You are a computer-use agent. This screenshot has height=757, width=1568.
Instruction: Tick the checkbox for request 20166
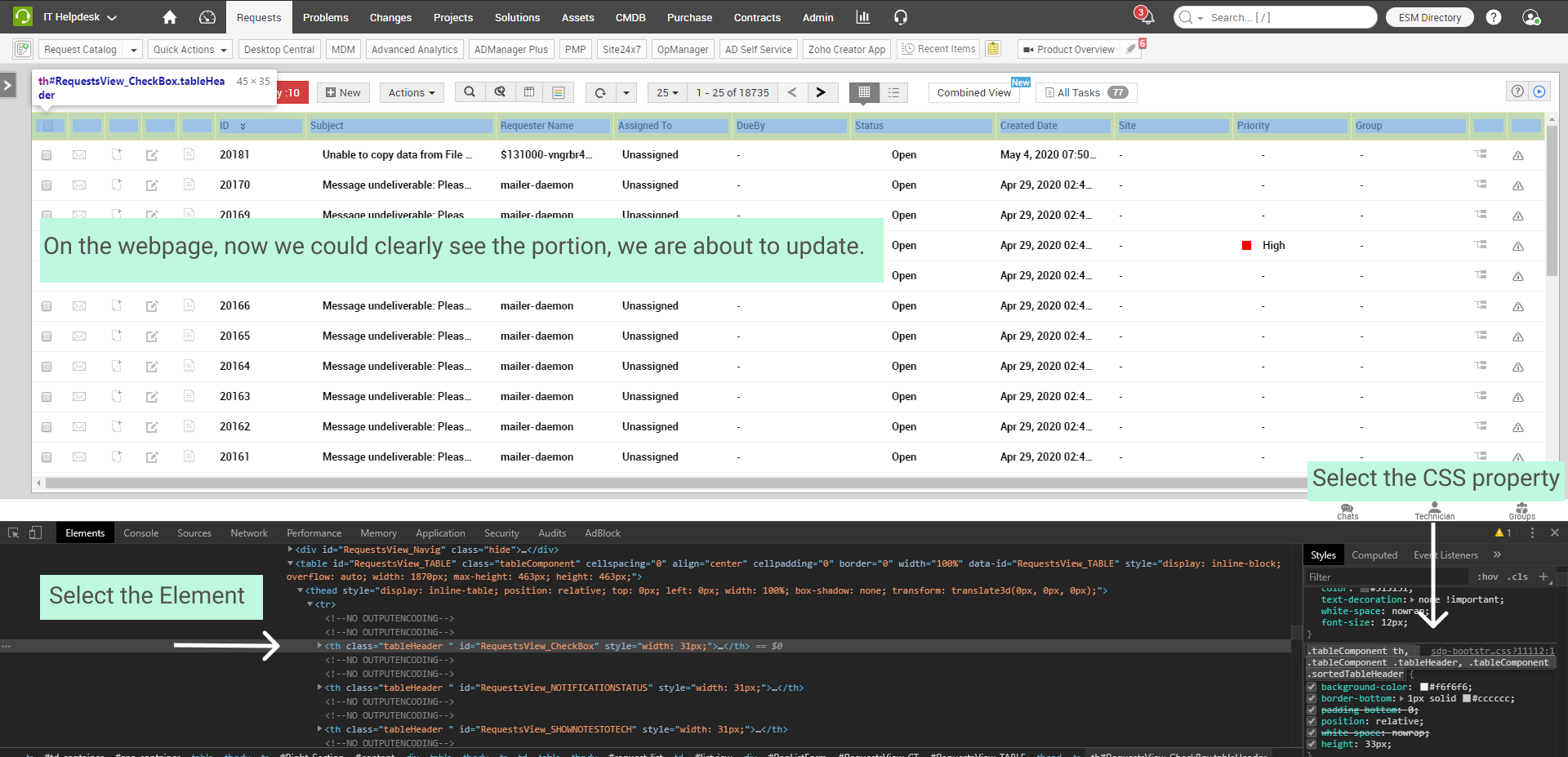click(47, 306)
